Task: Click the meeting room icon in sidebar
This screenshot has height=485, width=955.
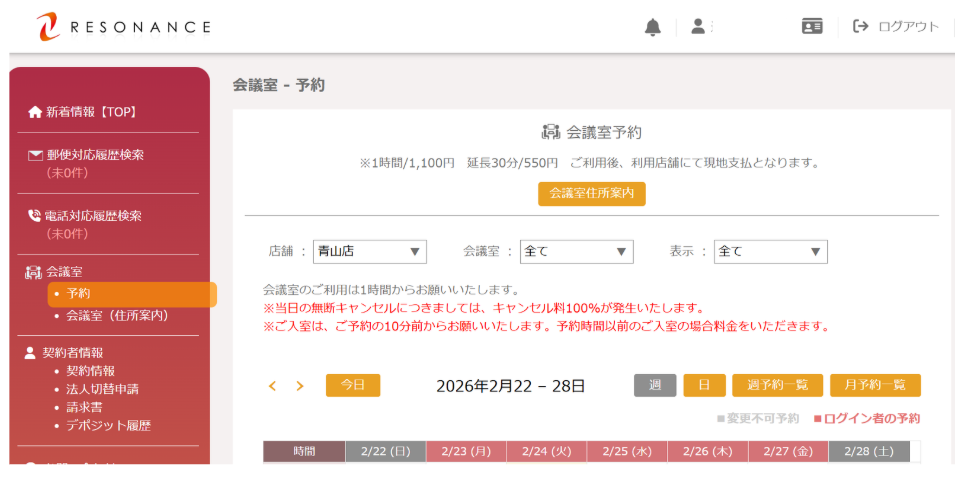Action: pyautogui.click(x=33, y=272)
